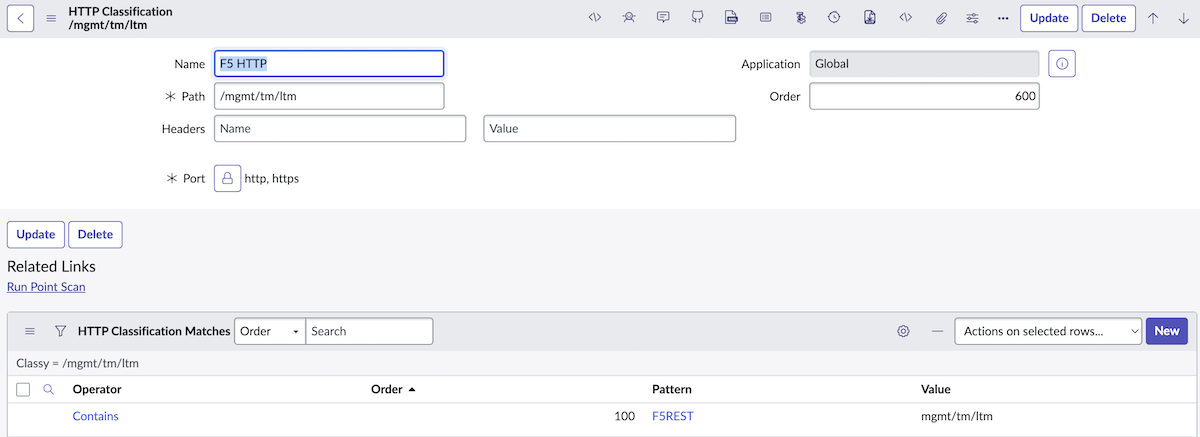Click the hierarchy tree icon

tap(800, 18)
